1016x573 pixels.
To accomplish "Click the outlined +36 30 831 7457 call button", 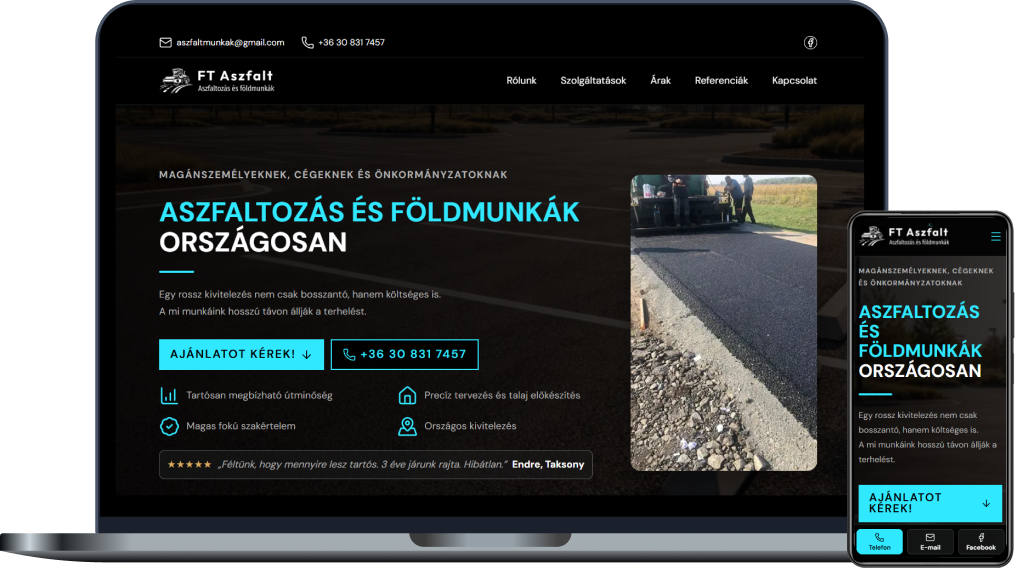I will [404, 355].
